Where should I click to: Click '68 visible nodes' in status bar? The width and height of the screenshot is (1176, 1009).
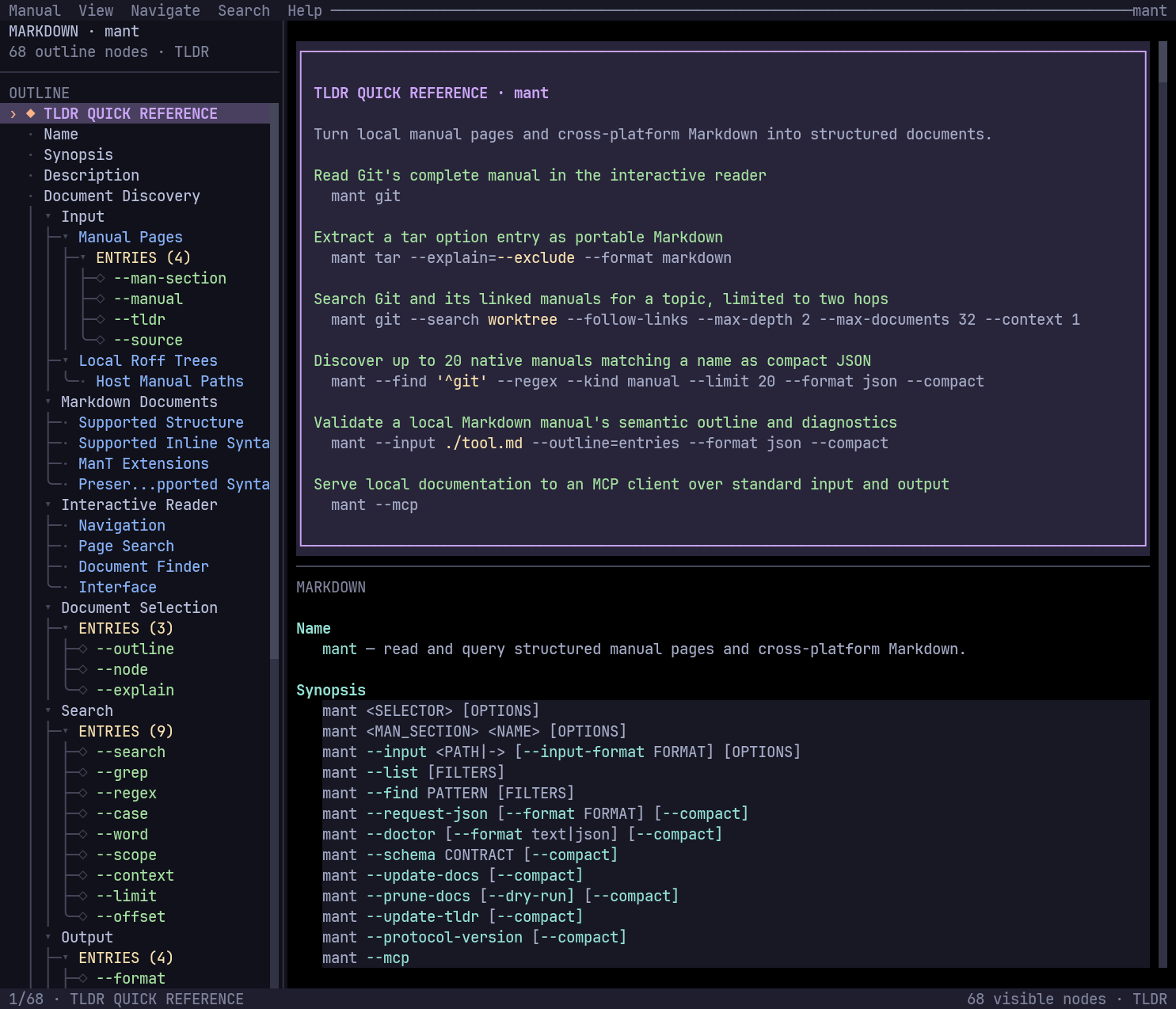tap(1037, 999)
